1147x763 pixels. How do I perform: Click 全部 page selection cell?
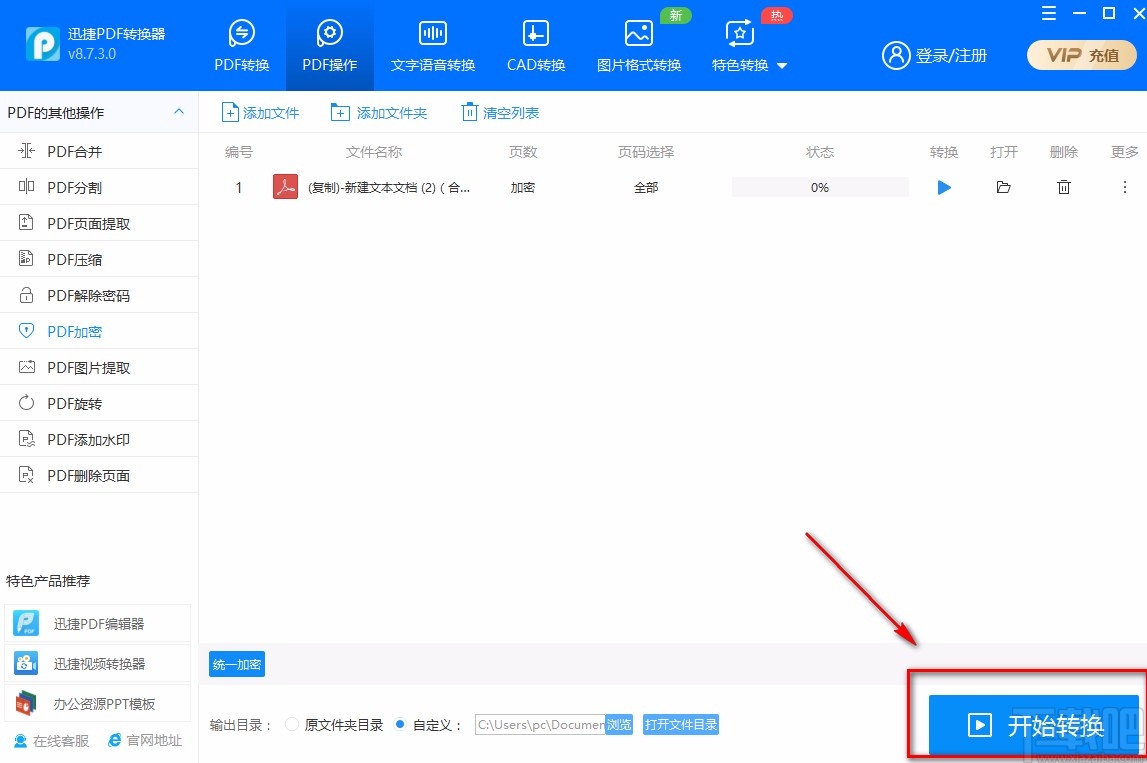click(x=646, y=187)
